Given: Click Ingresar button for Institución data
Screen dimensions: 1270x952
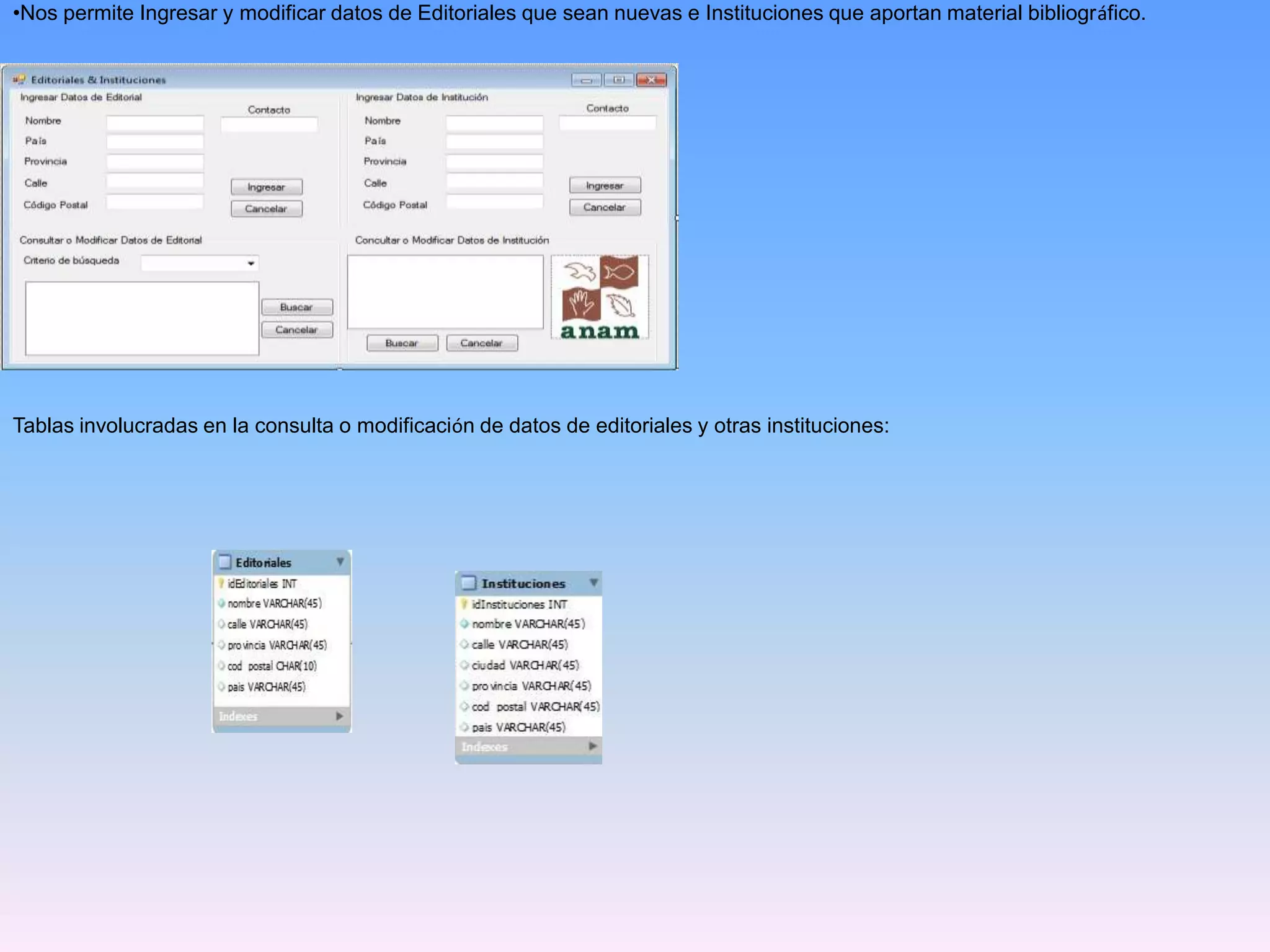Looking at the screenshot, I should (x=605, y=185).
